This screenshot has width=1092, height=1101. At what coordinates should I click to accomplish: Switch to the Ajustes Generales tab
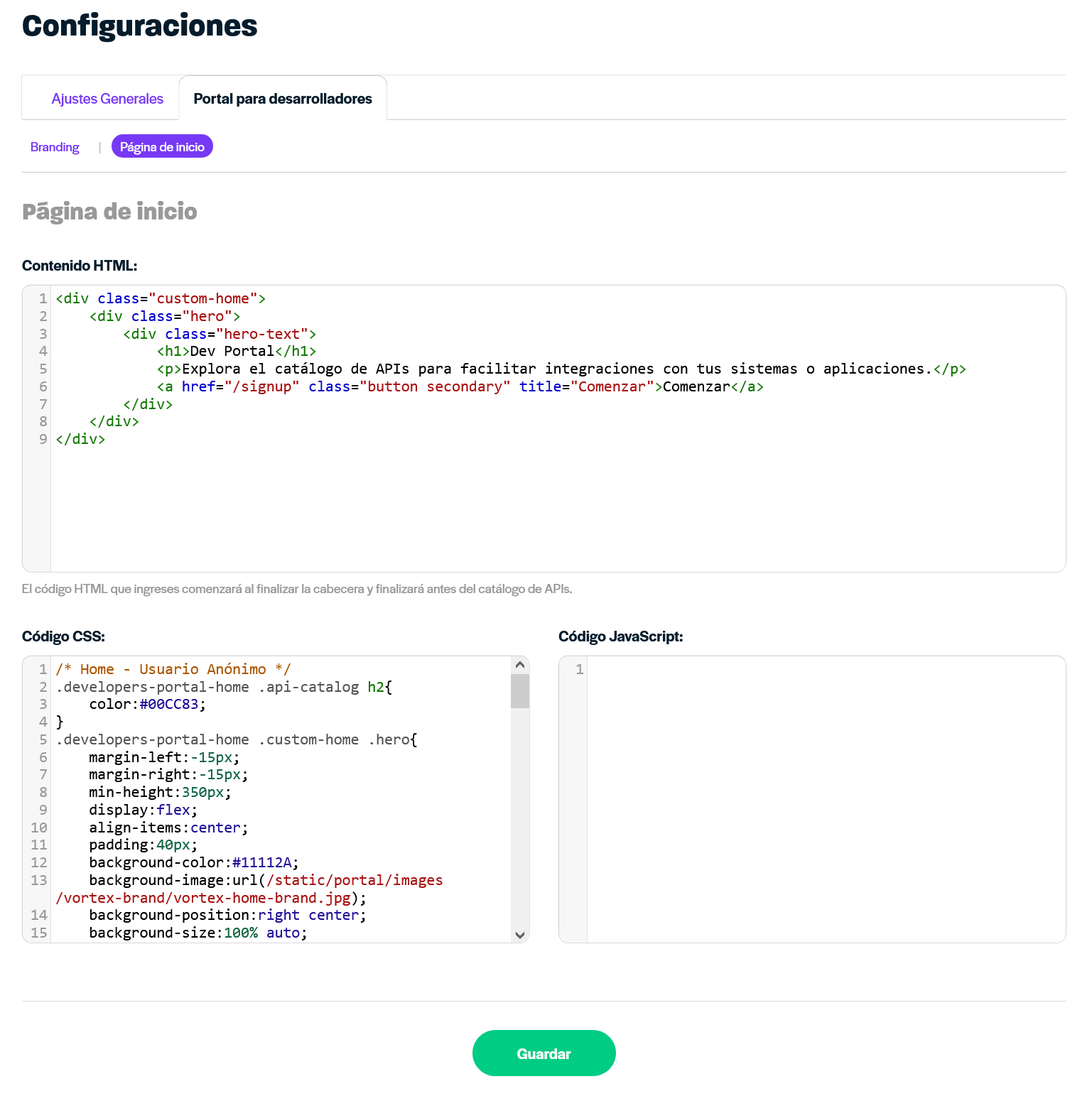coord(107,99)
